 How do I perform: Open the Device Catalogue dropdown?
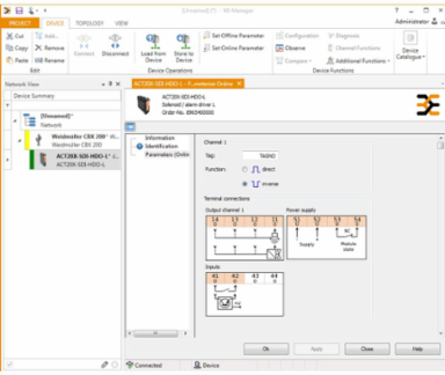[410, 46]
